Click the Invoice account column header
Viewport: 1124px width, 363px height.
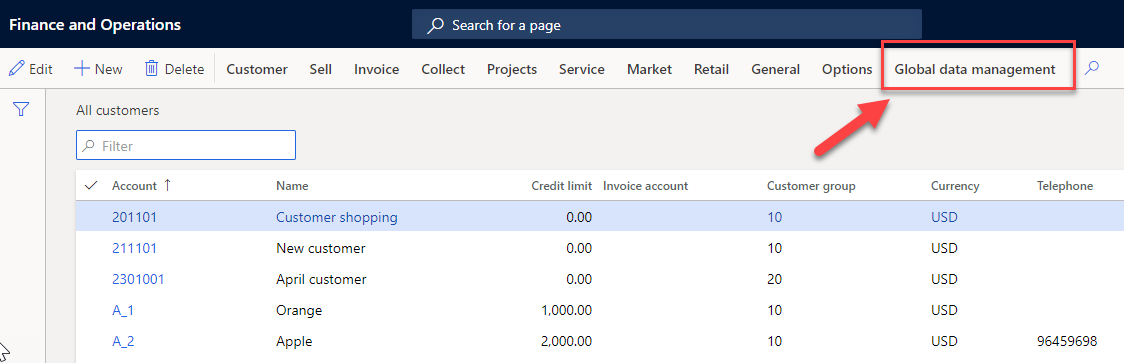[645, 186]
